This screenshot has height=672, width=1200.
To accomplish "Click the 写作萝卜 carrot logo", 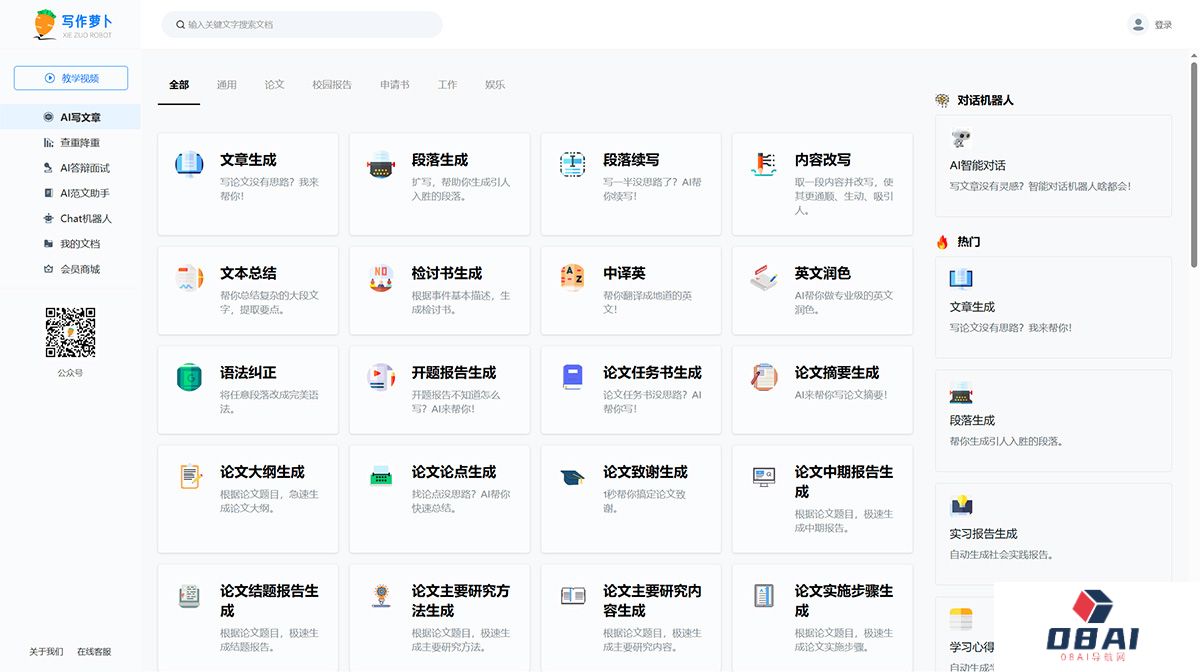I will coord(45,24).
